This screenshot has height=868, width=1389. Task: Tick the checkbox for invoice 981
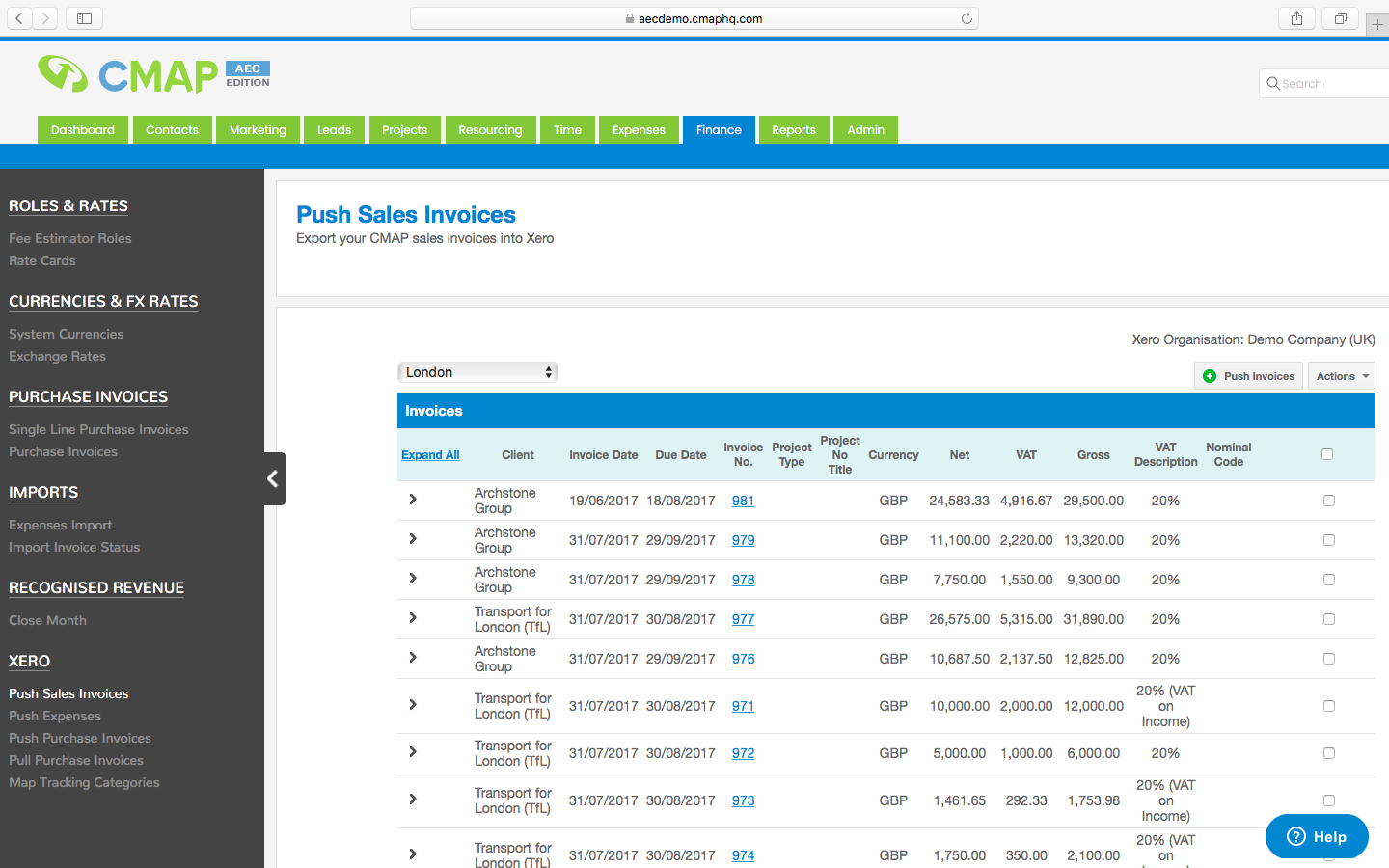coord(1329,501)
